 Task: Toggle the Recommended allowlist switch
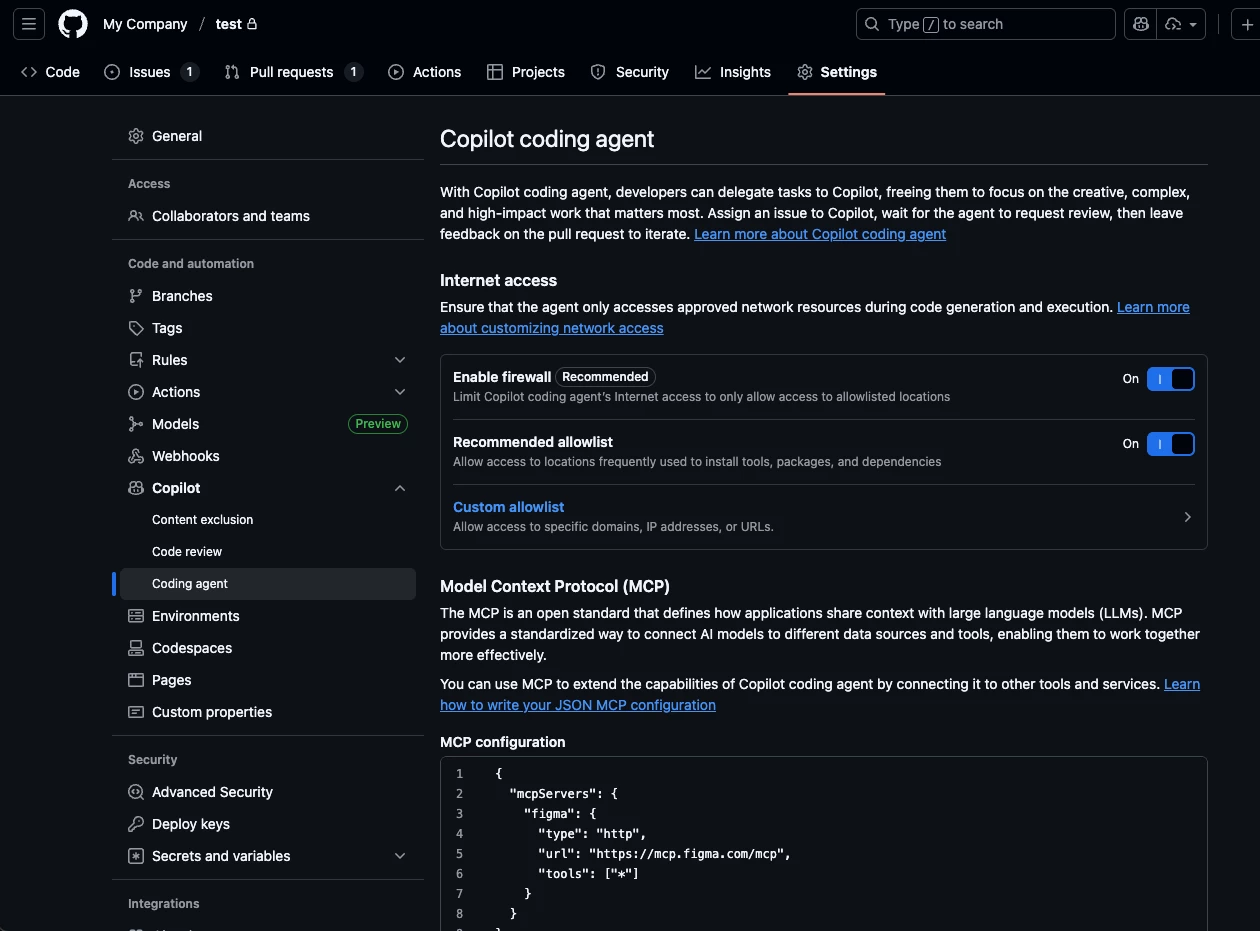(1170, 444)
